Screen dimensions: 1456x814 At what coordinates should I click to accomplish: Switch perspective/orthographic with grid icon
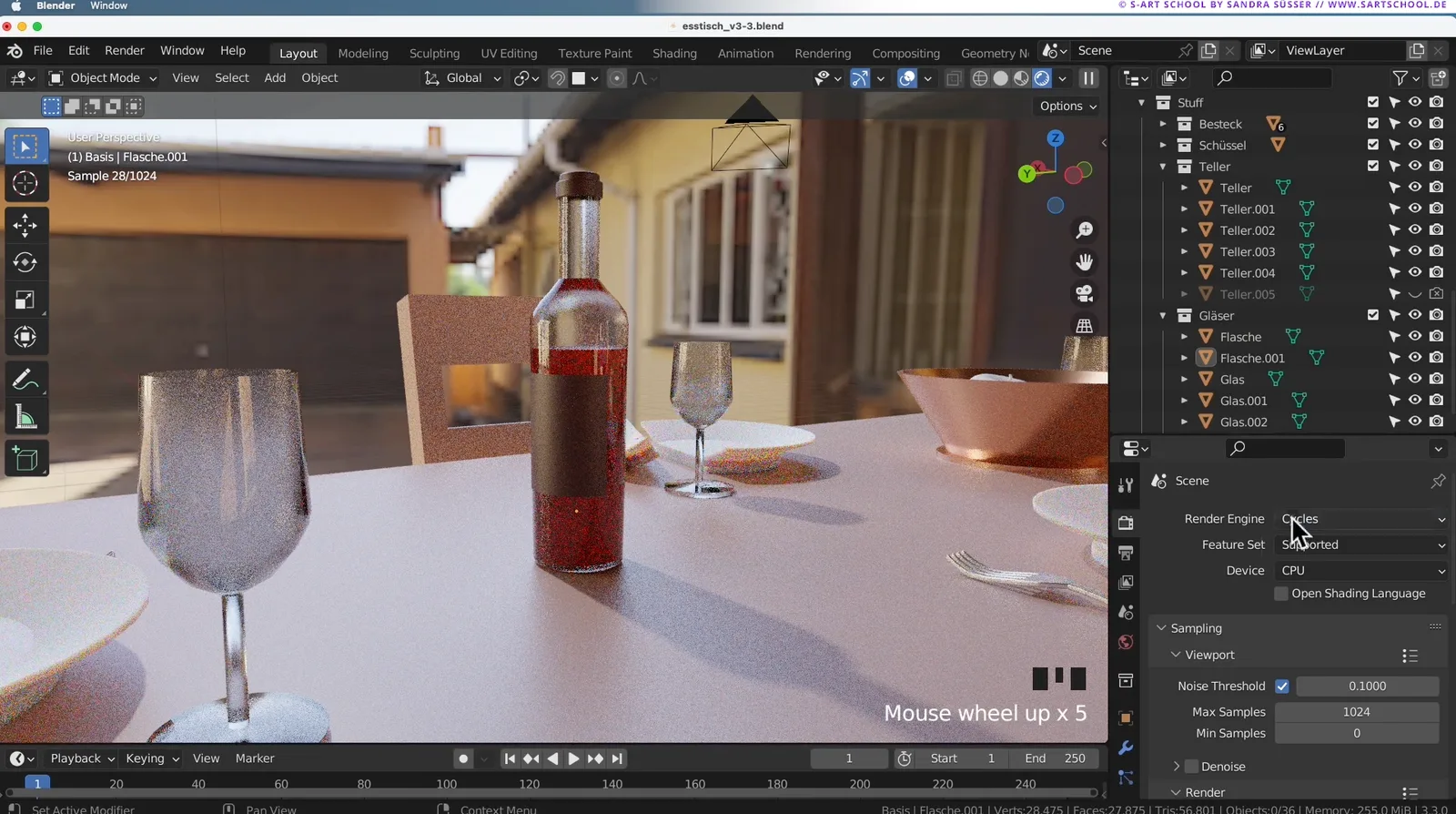(1084, 326)
